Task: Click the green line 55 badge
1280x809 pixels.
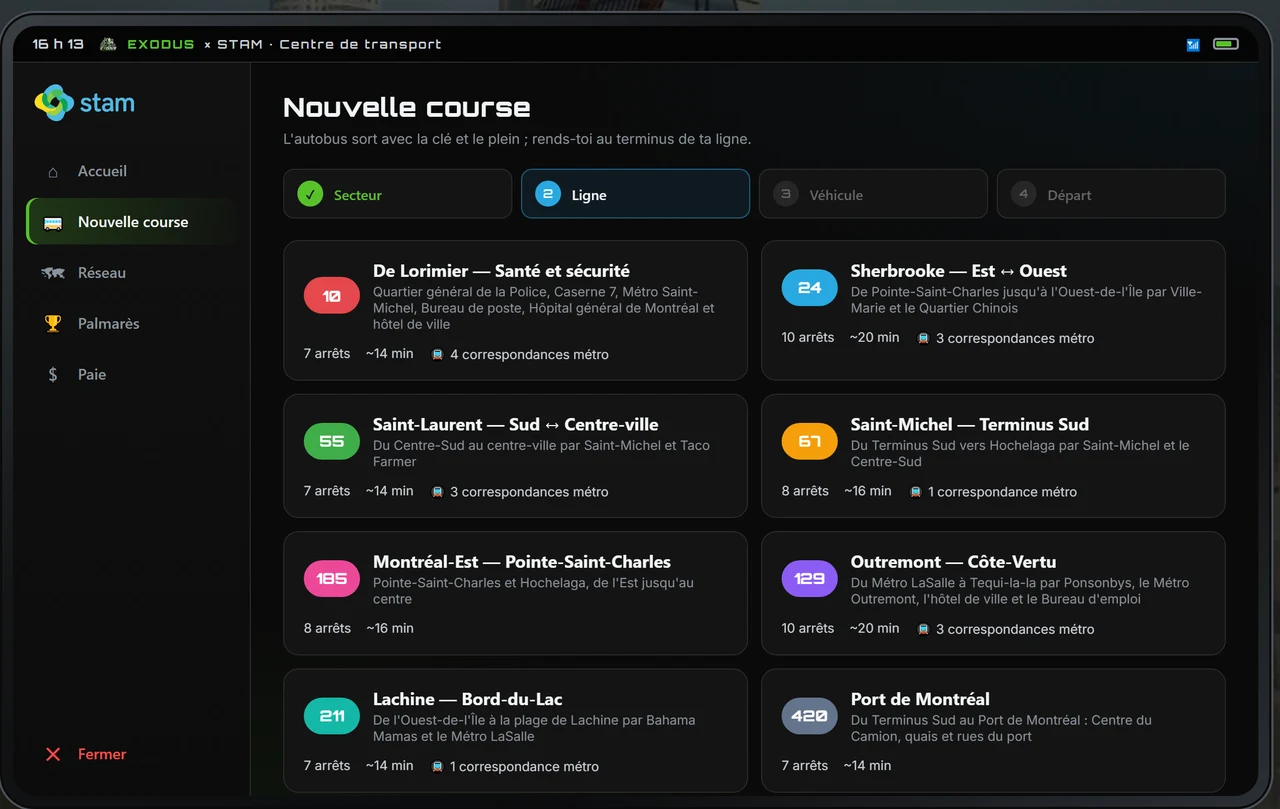Action: [x=332, y=442]
